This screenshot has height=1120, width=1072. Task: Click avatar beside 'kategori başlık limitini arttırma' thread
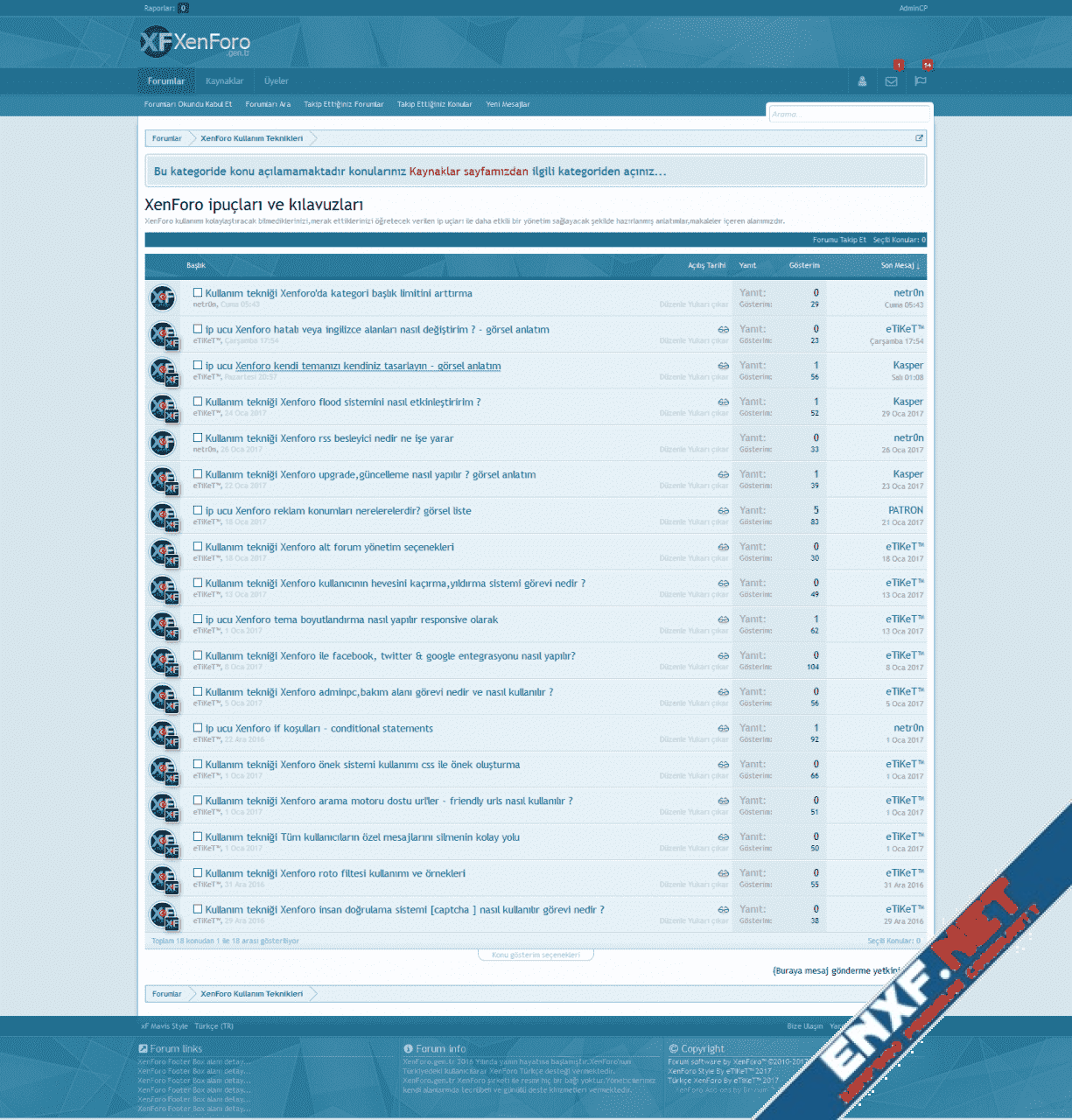point(163,298)
